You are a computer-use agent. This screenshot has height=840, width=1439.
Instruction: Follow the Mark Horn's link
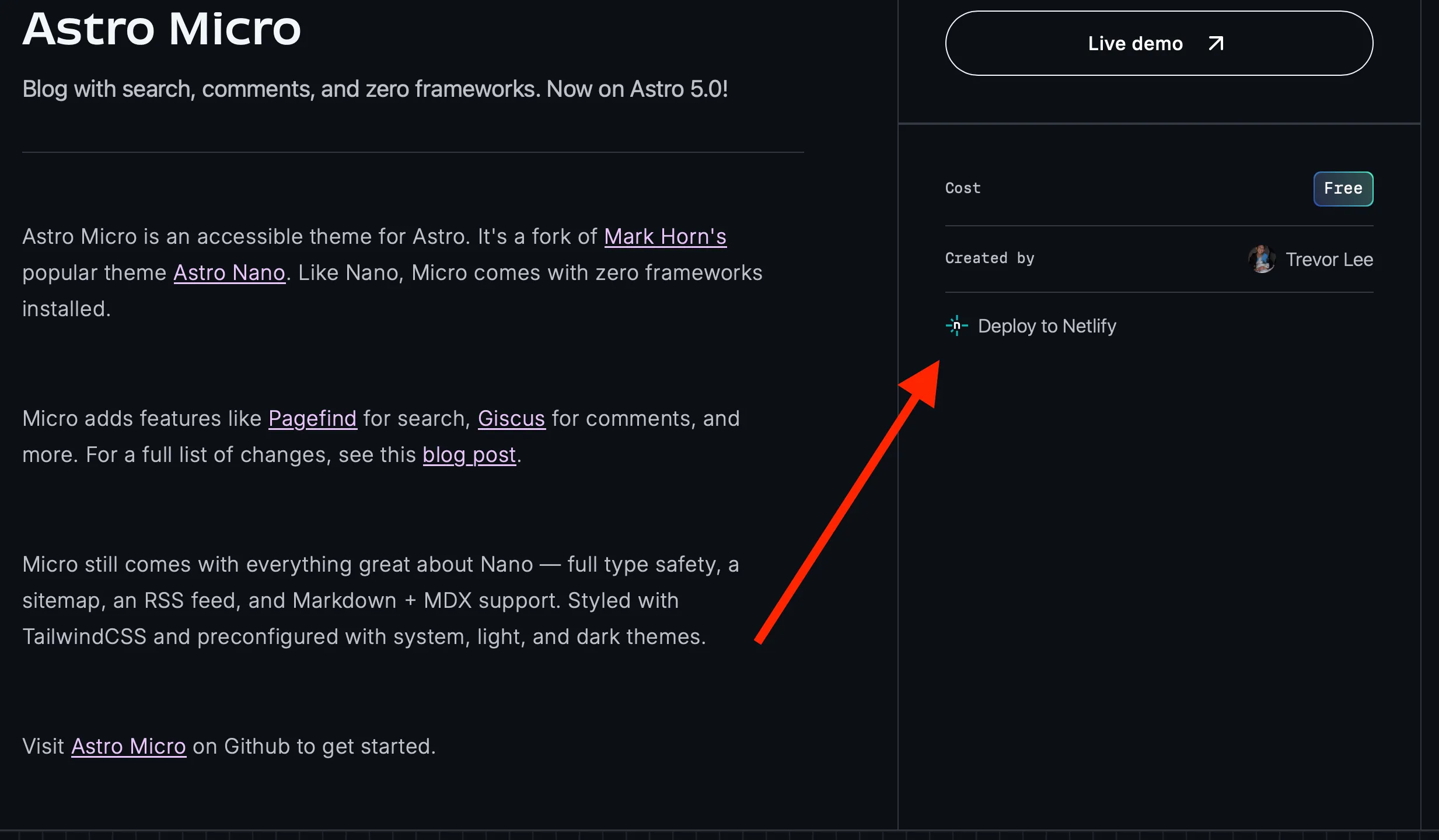(665, 236)
